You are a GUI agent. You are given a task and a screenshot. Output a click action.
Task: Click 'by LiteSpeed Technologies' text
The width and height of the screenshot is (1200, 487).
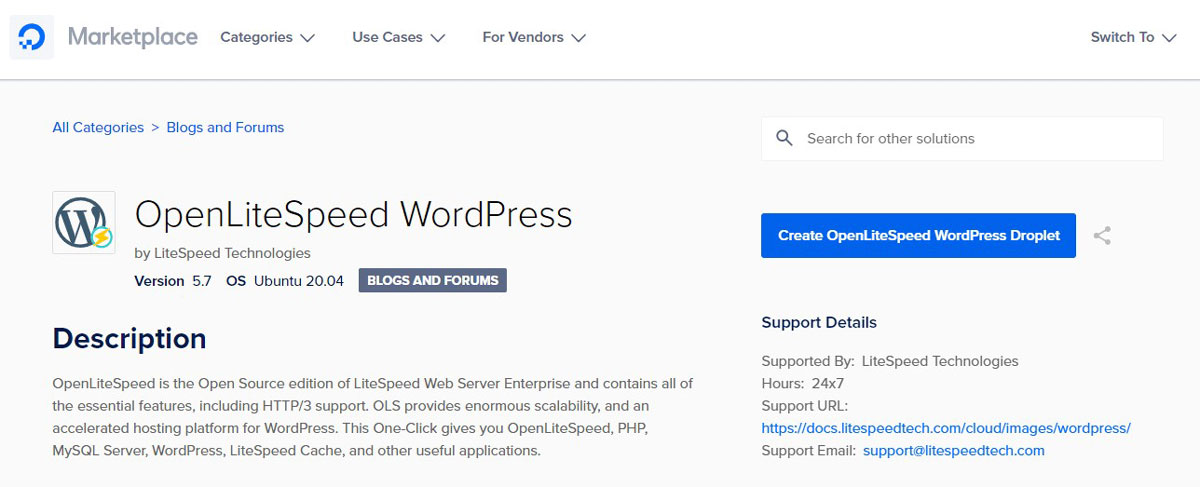coord(222,253)
